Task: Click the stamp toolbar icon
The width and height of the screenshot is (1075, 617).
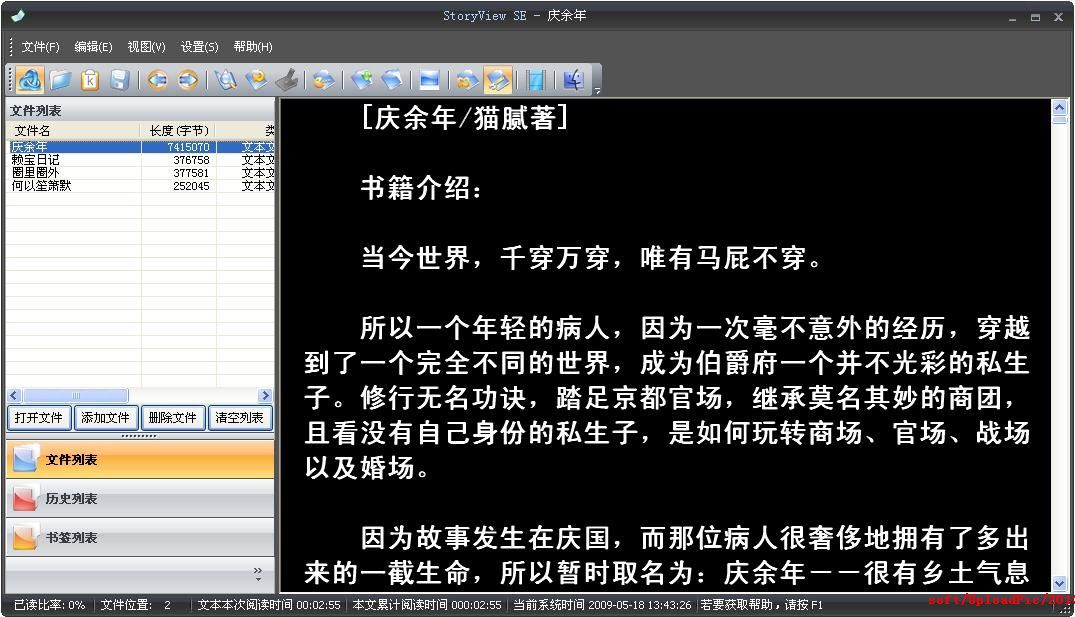Action: (287, 80)
